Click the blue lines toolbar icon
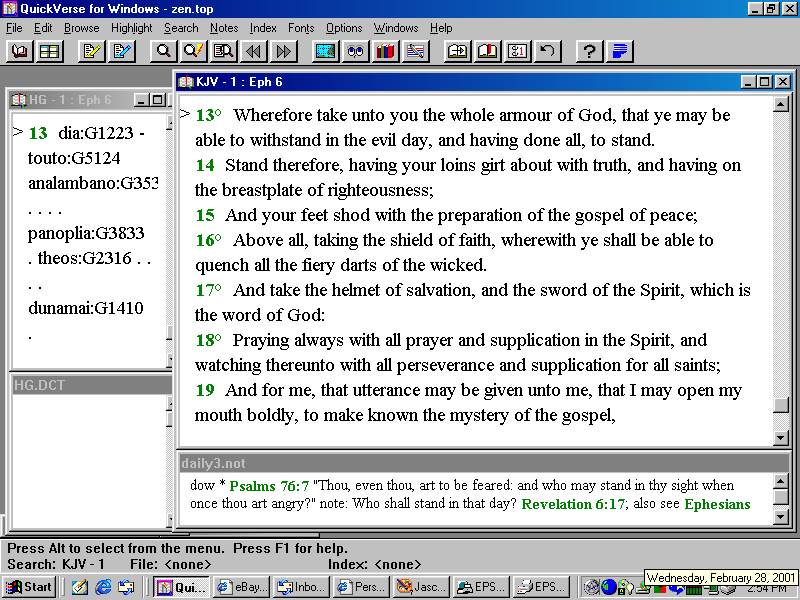Screen dimensions: 800x600 619,51
